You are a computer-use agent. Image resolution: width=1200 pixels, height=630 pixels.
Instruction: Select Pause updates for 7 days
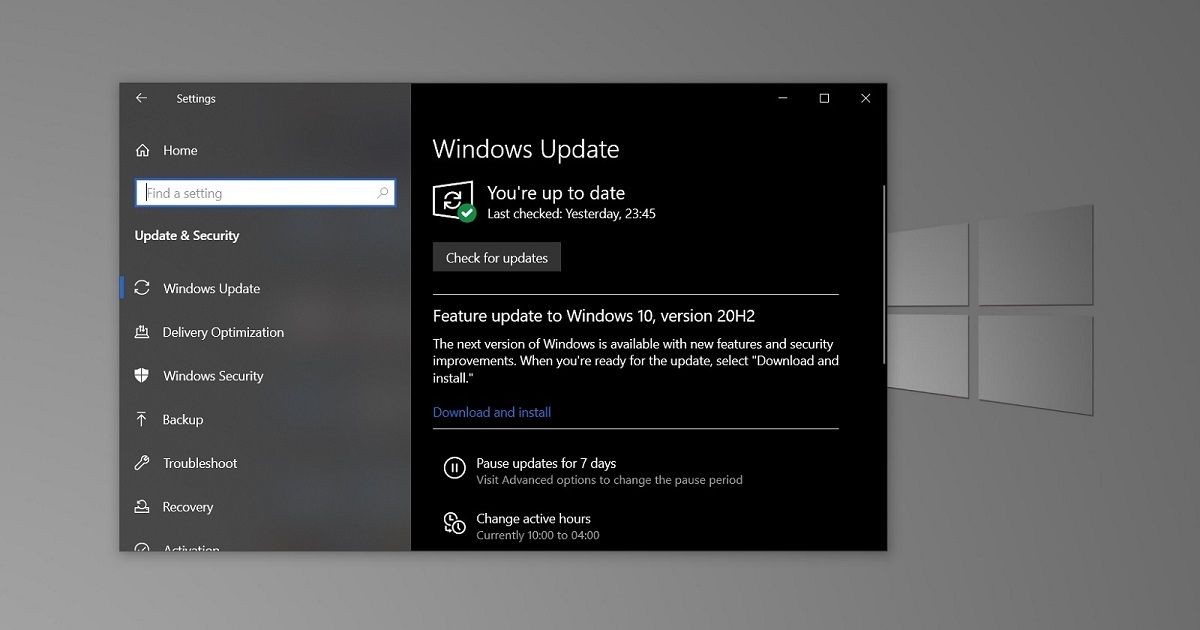[546, 463]
